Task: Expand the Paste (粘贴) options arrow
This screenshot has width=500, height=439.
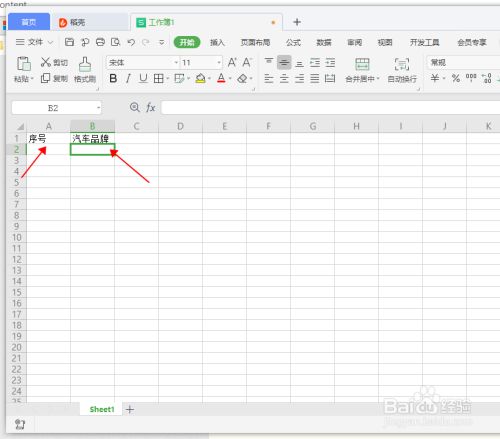Action: tap(32, 79)
